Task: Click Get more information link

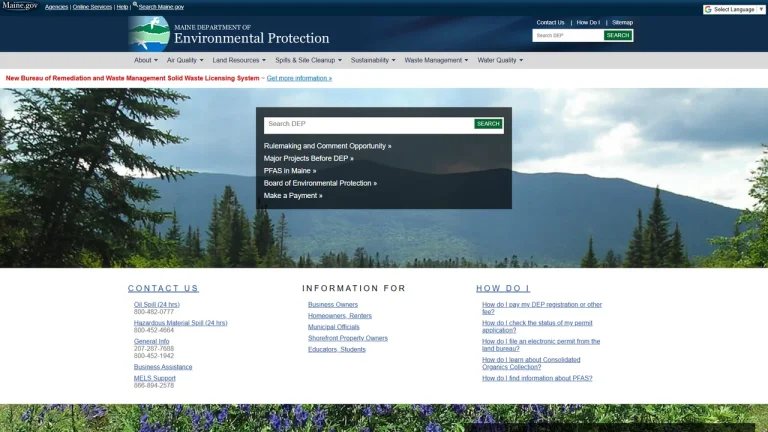Action: [299, 78]
